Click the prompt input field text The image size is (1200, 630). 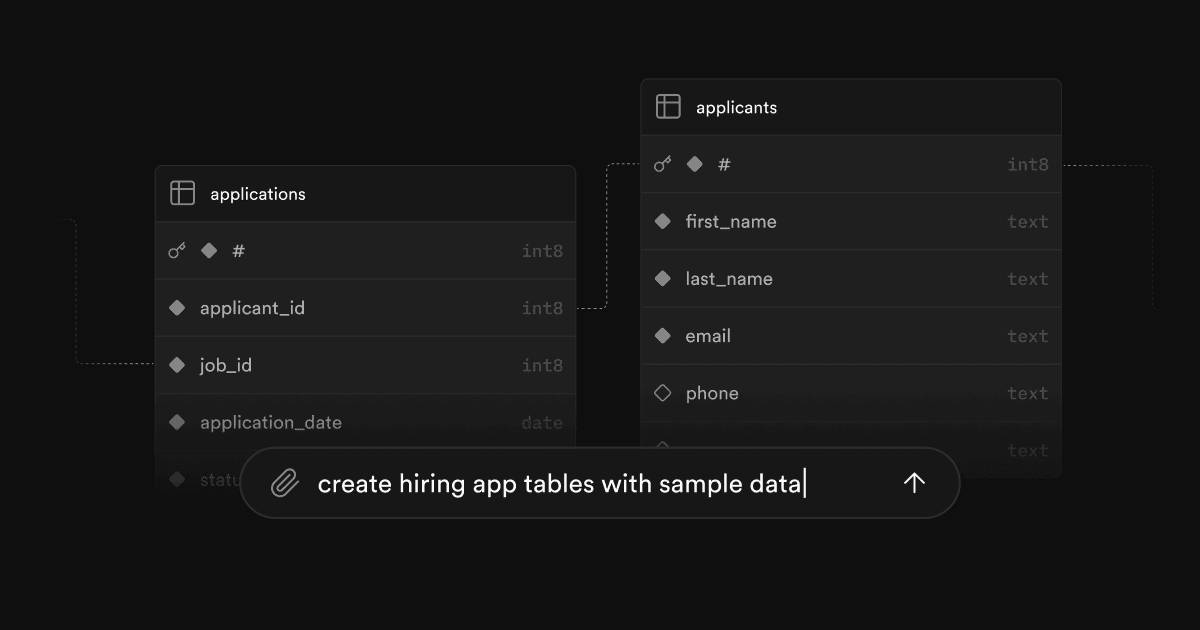(560, 483)
